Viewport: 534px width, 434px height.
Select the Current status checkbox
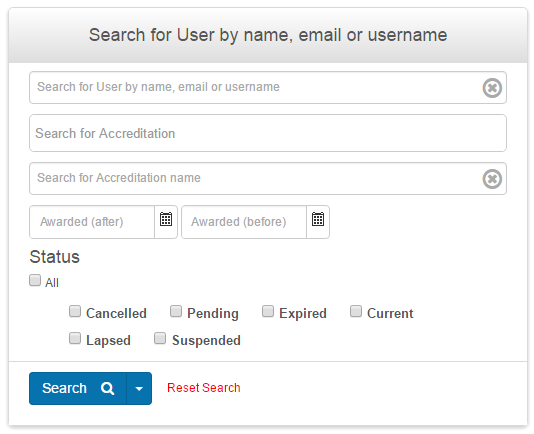pos(356,311)
